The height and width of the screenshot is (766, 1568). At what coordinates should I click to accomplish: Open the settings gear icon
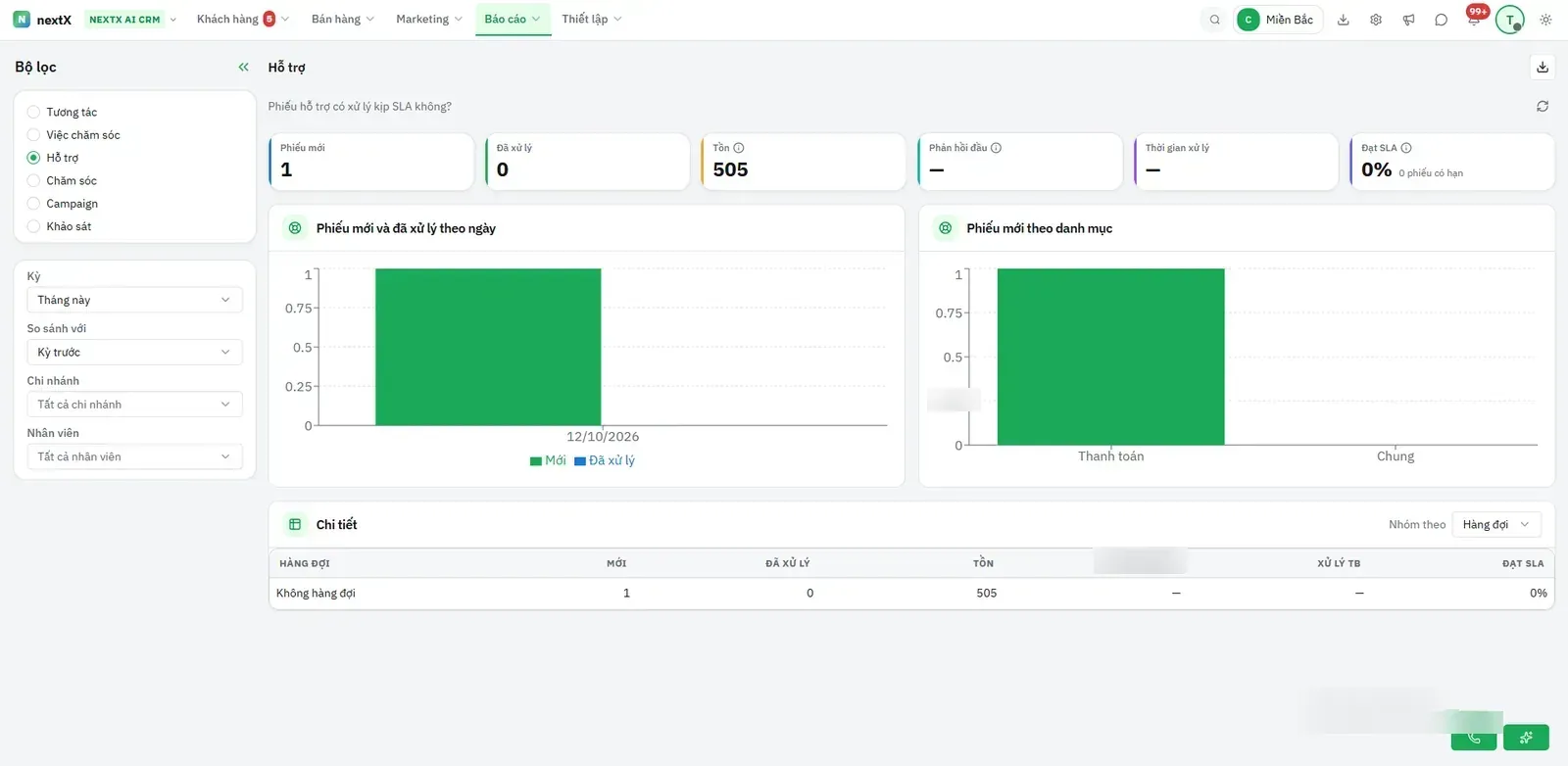point(1376,20)
